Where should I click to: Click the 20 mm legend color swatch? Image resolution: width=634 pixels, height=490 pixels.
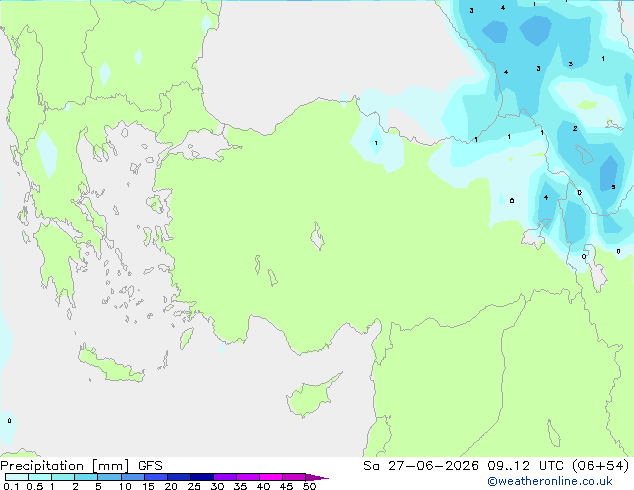[x=179, y=477]
